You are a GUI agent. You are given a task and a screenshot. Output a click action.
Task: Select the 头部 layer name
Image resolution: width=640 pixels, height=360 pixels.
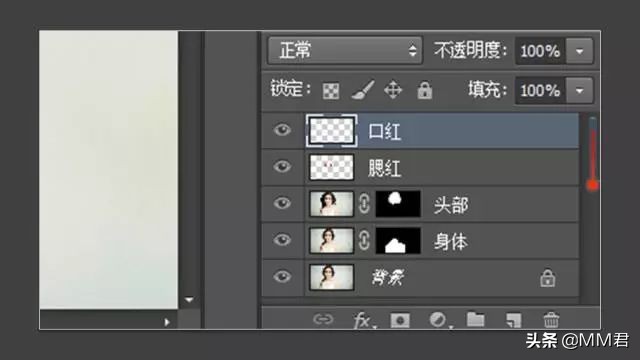point(451,205)
